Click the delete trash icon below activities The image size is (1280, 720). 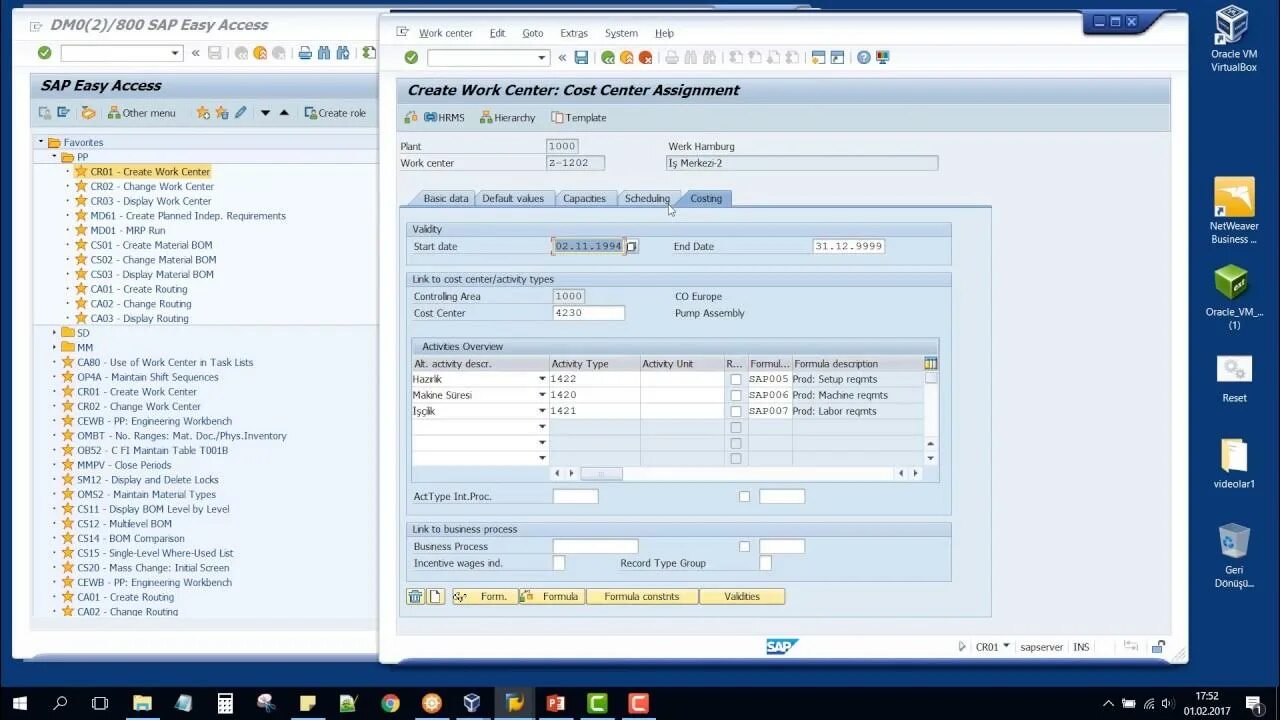(x=415, y=597)
